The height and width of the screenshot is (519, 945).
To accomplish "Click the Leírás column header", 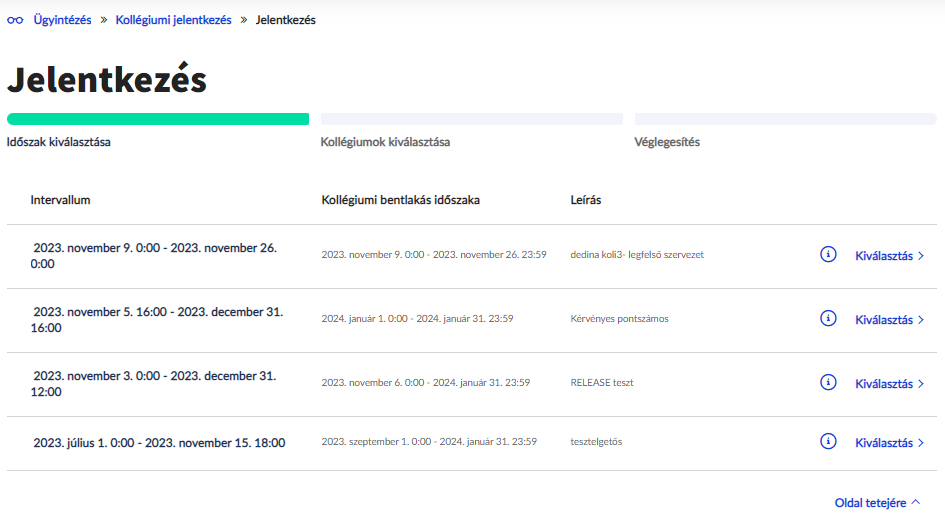I will click(x=586, y=200).
